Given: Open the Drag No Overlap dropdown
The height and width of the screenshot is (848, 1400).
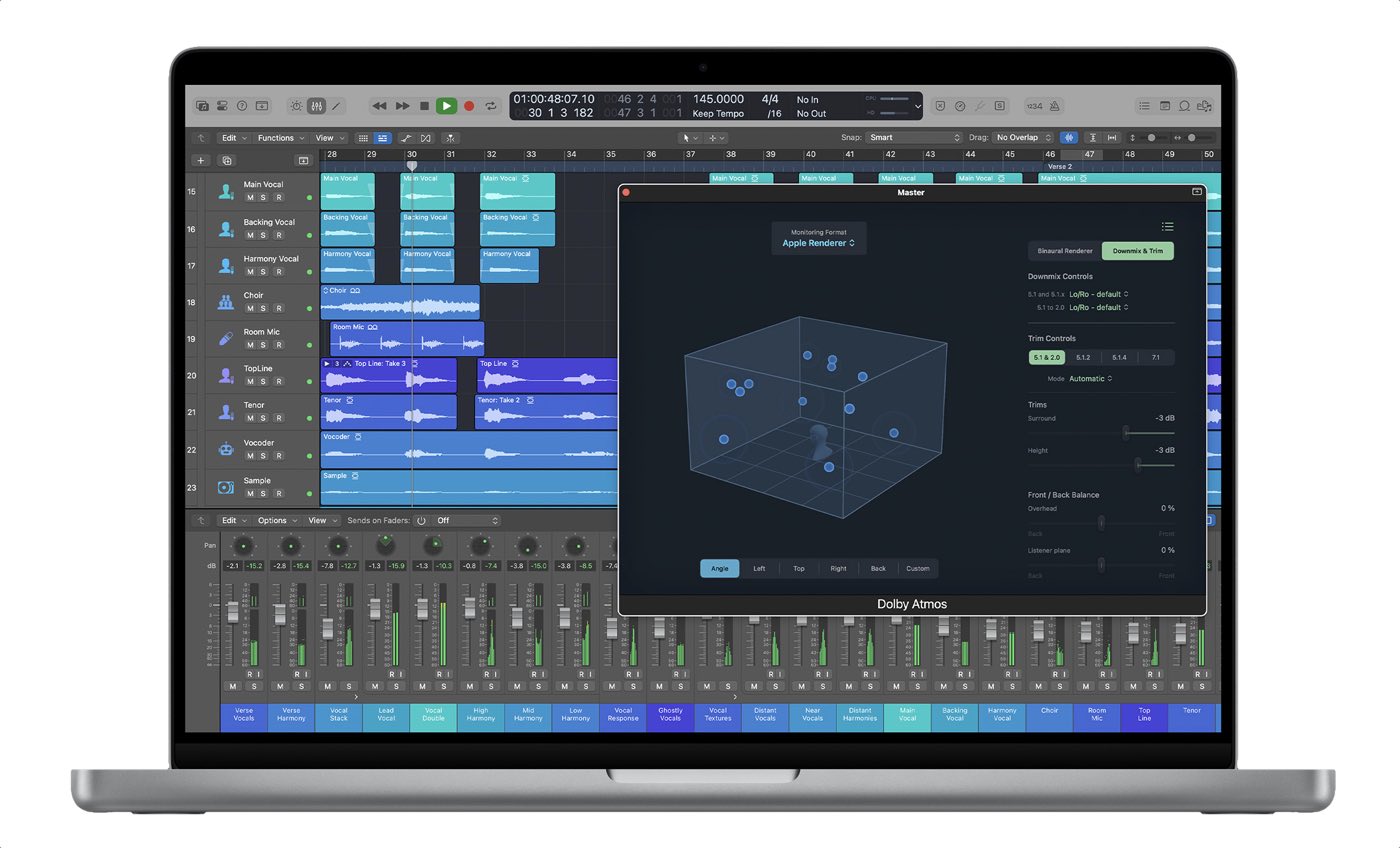Looking at the screenshot, I should [x=1024, y=138].
